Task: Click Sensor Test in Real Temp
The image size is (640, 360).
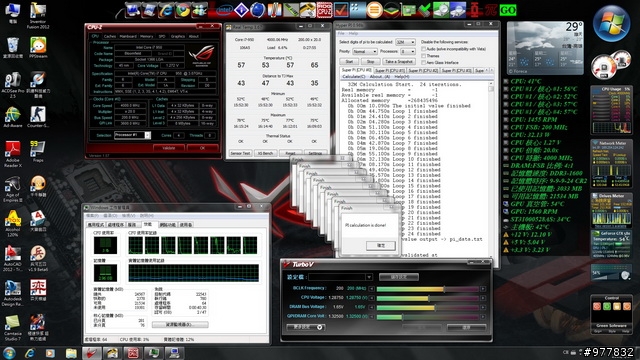Action: [x=240, y=153]
